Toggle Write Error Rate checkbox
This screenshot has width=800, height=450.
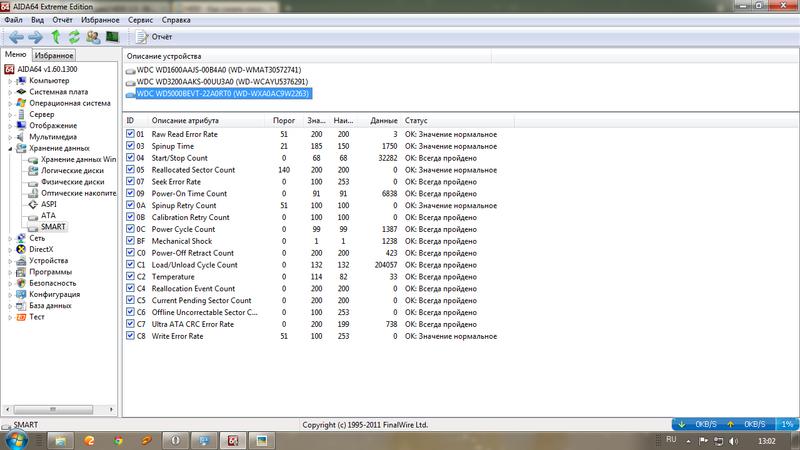pyautogui.click(x=130, y=336)
